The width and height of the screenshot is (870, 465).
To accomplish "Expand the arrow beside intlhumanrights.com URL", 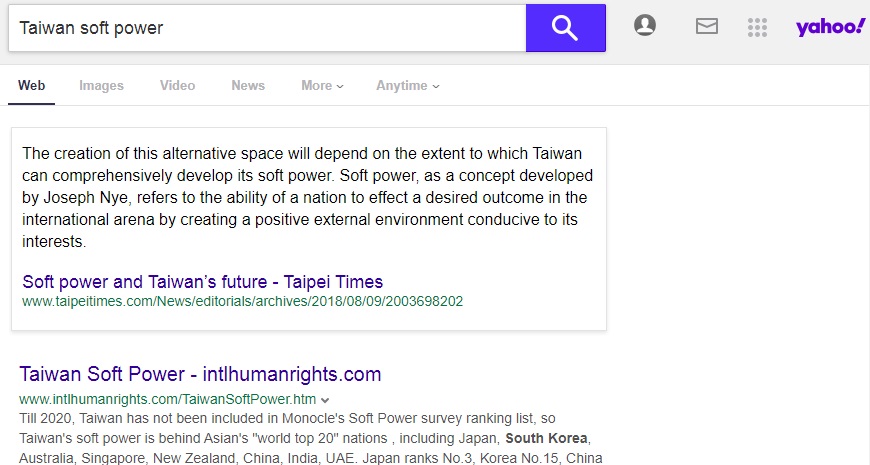I will coord(325,400).
